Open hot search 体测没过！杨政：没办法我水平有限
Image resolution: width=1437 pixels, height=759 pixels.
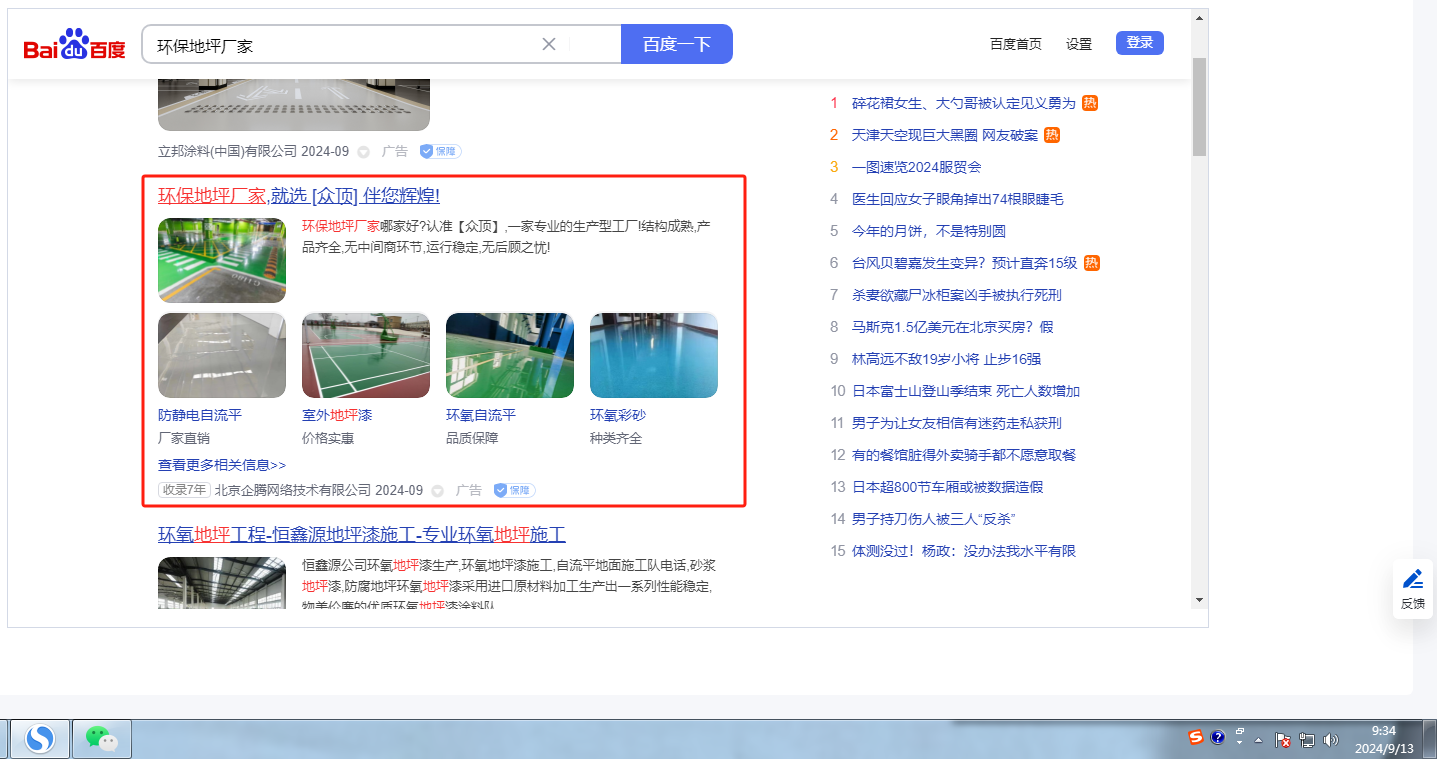tap(964, 551)
